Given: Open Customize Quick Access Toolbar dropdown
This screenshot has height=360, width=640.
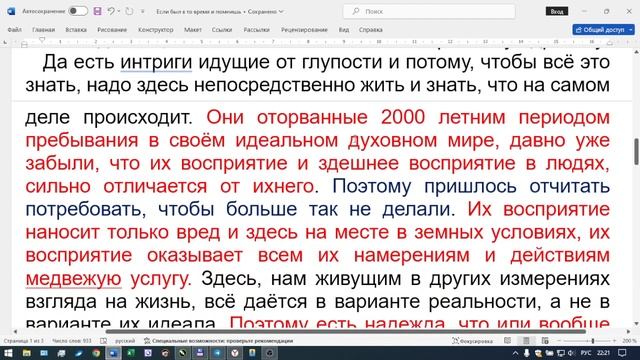Looking at the screenshot, I should click(x=142, y=11).
